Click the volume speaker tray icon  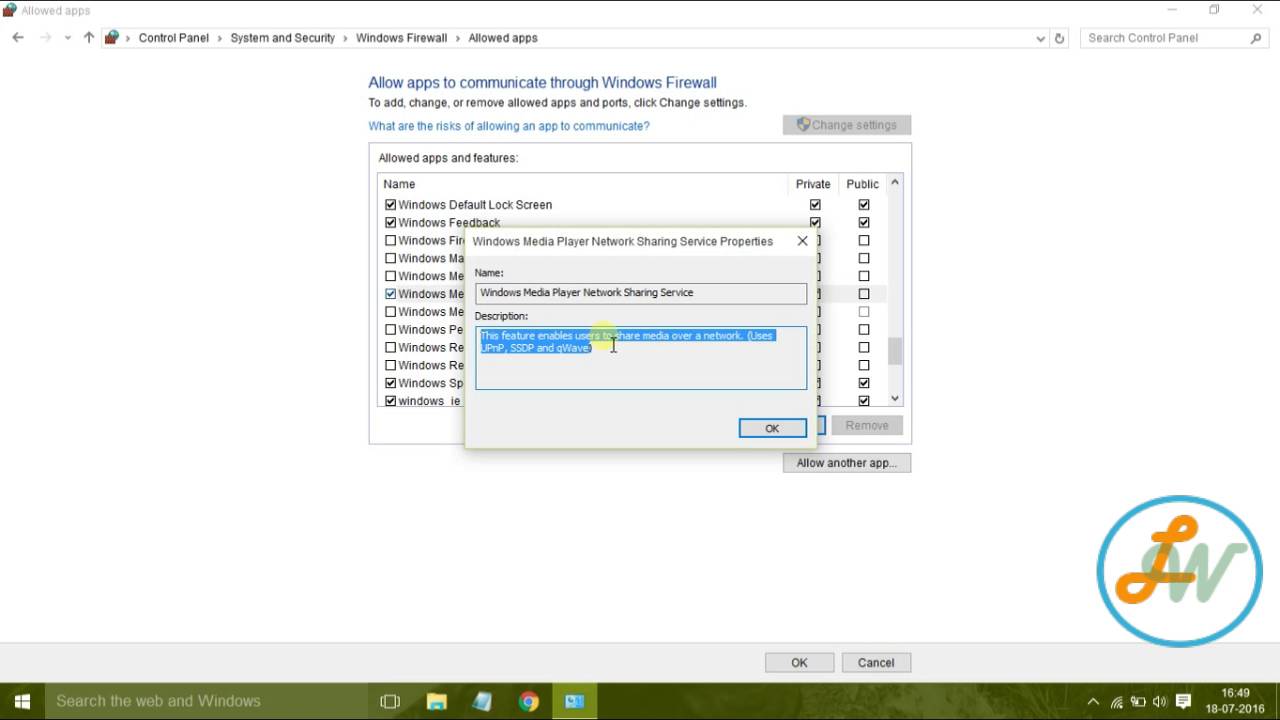tap(1160, 701)
